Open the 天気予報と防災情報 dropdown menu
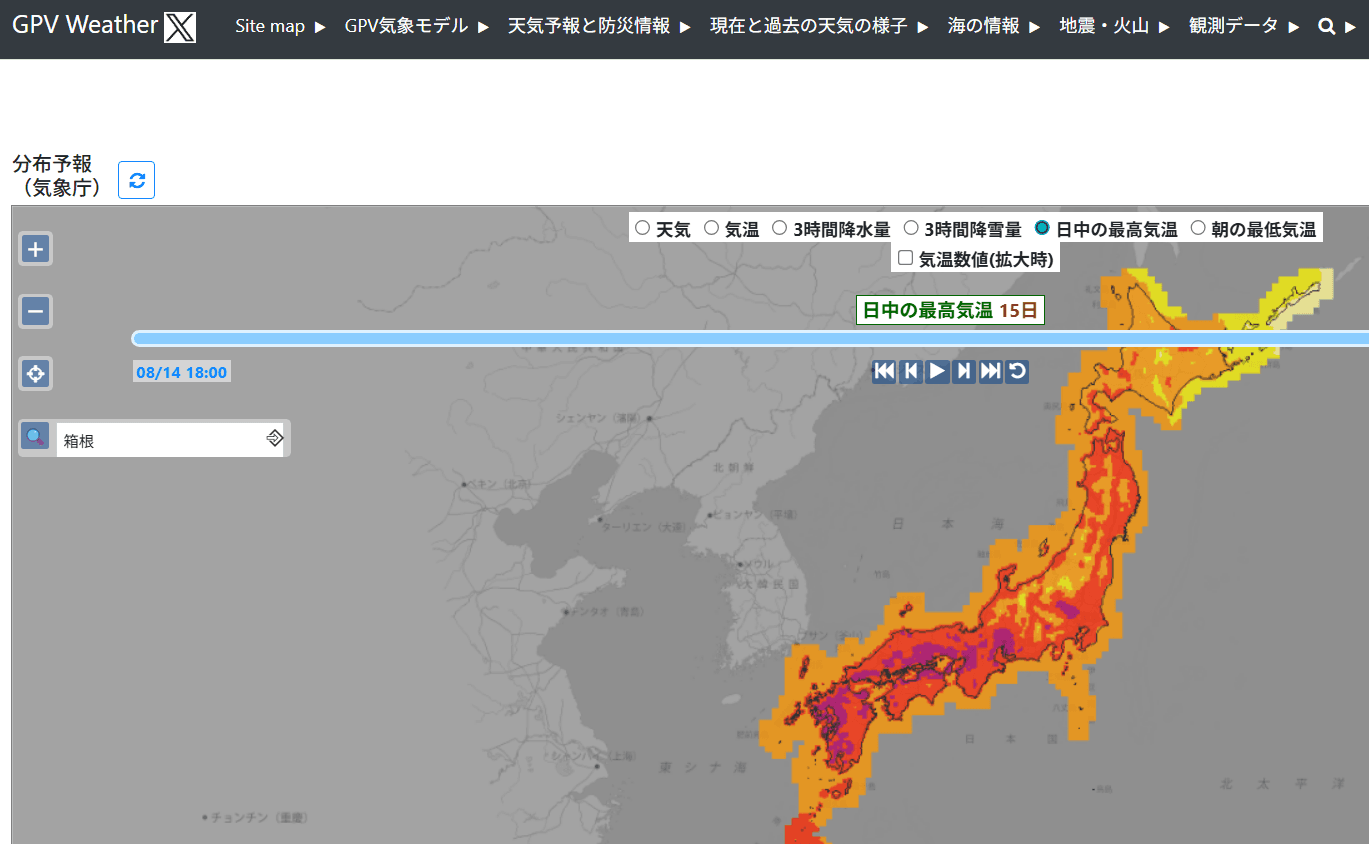Viewport: 1369px width, 844px height. [x=599, y=27]
